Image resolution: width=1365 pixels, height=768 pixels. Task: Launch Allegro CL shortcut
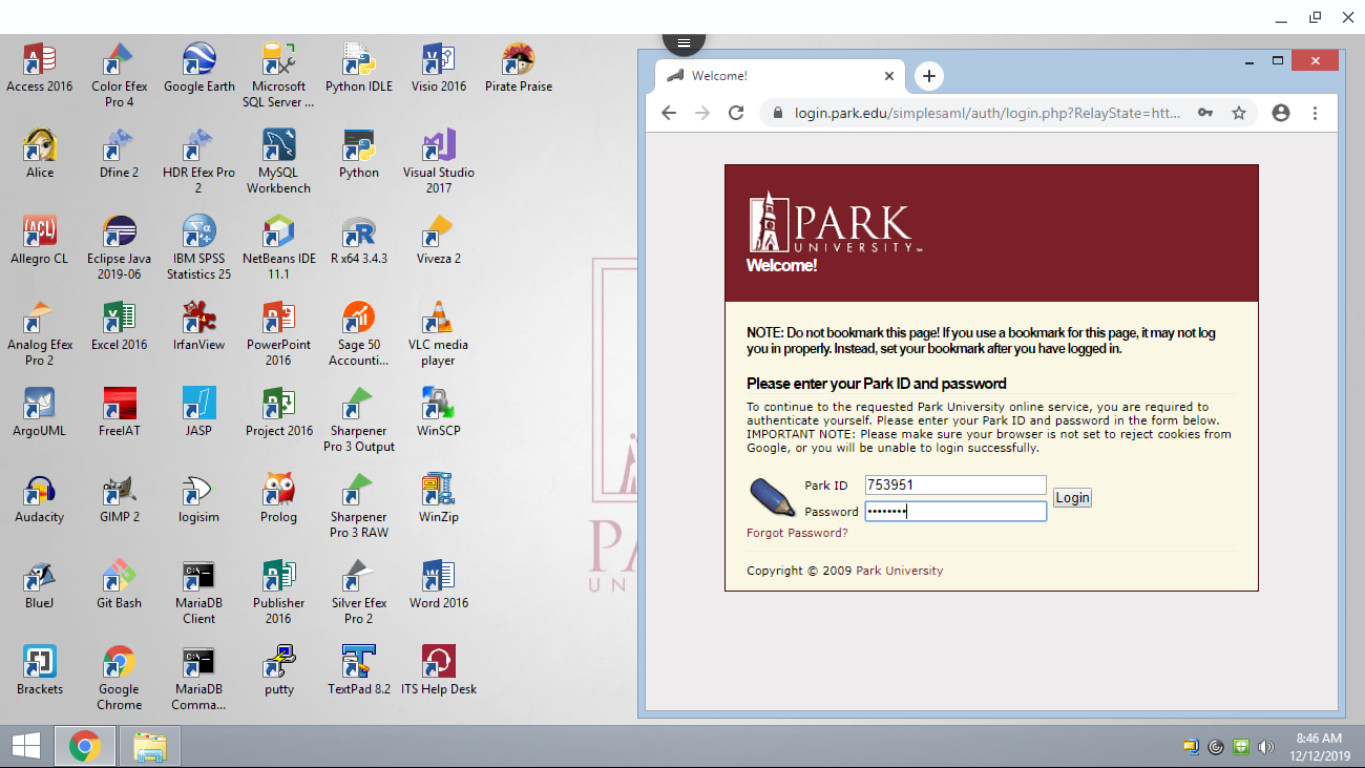39,240
